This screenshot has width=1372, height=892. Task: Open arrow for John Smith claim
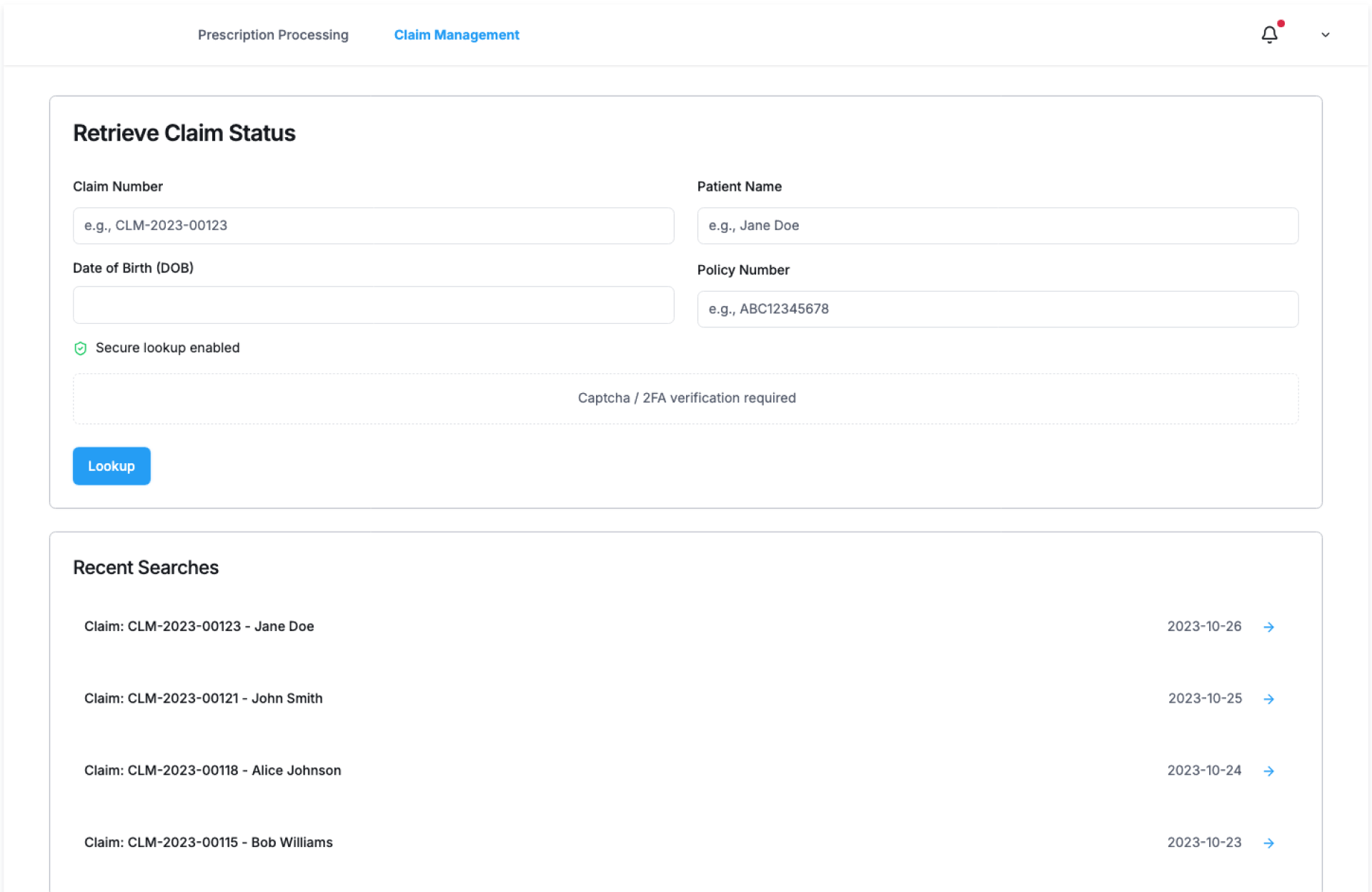1268,699
